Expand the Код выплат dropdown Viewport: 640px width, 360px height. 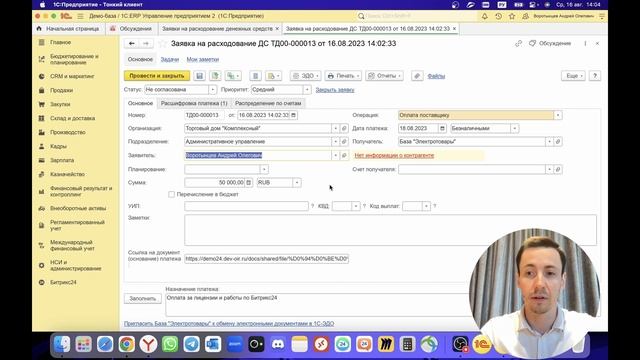coord(426,206)
